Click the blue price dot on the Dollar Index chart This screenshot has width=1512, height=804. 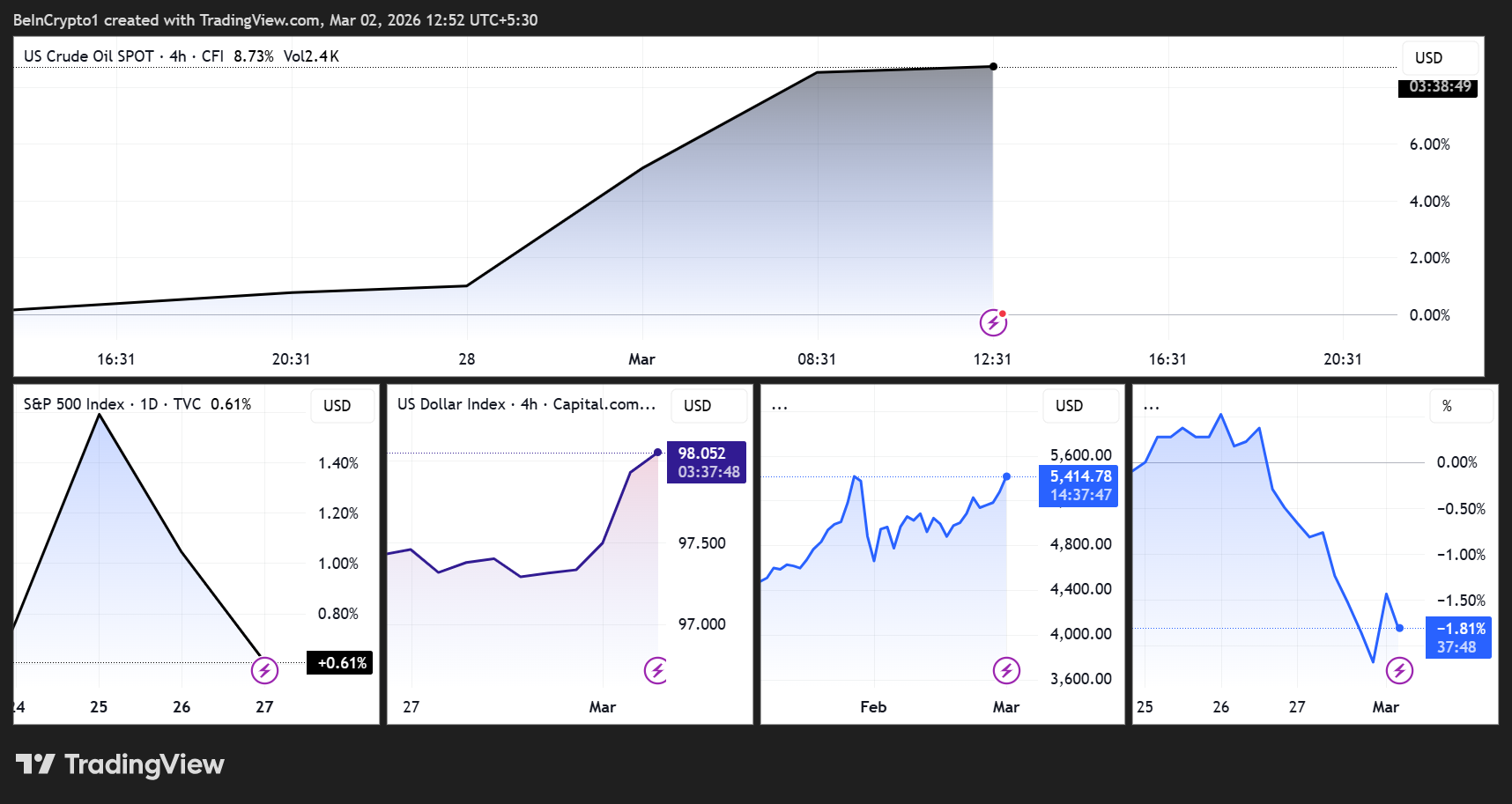click(x=659, y=452)
